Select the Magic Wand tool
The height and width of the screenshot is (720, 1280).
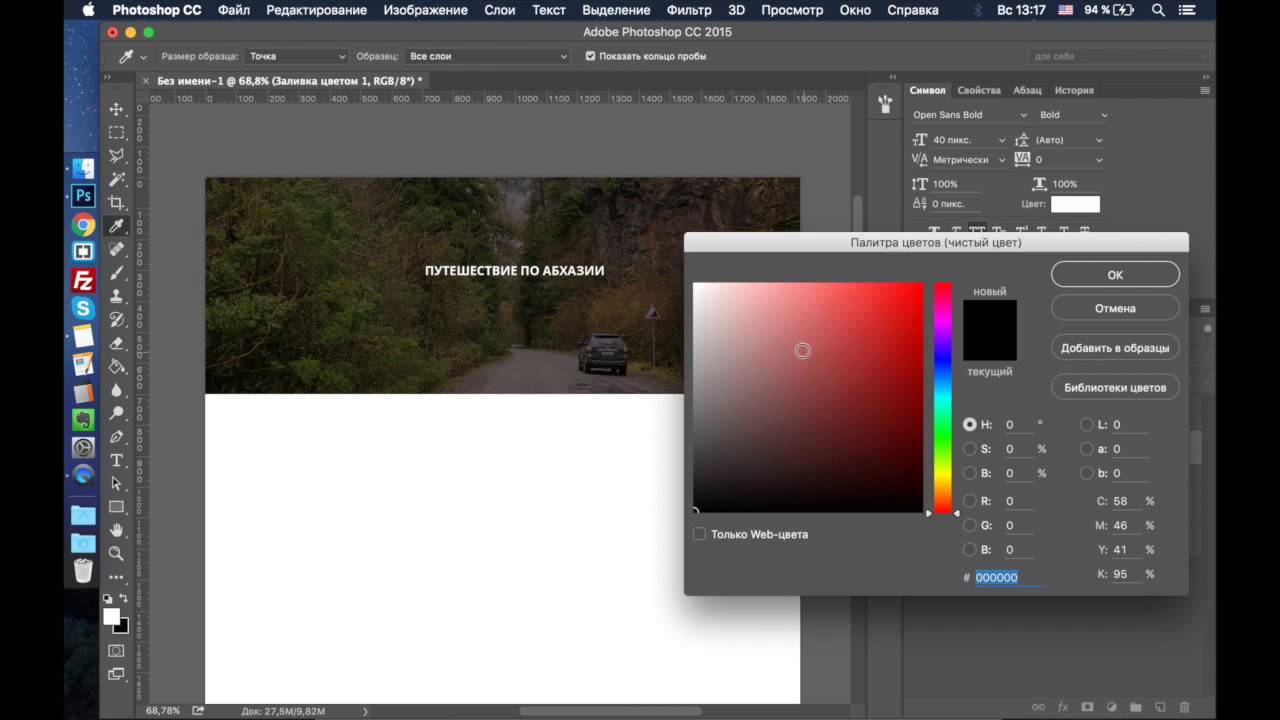116,179
